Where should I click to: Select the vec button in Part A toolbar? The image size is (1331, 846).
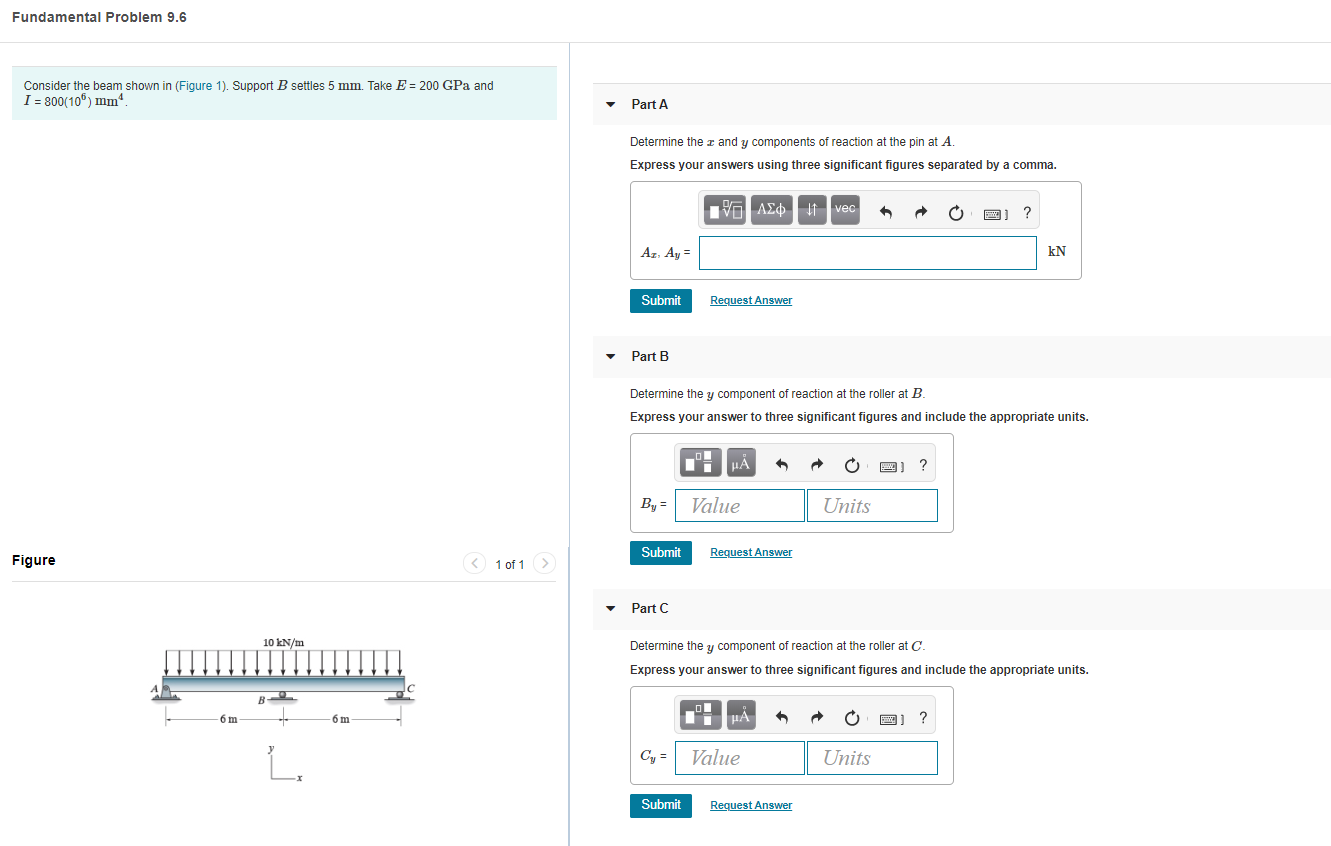845,209
